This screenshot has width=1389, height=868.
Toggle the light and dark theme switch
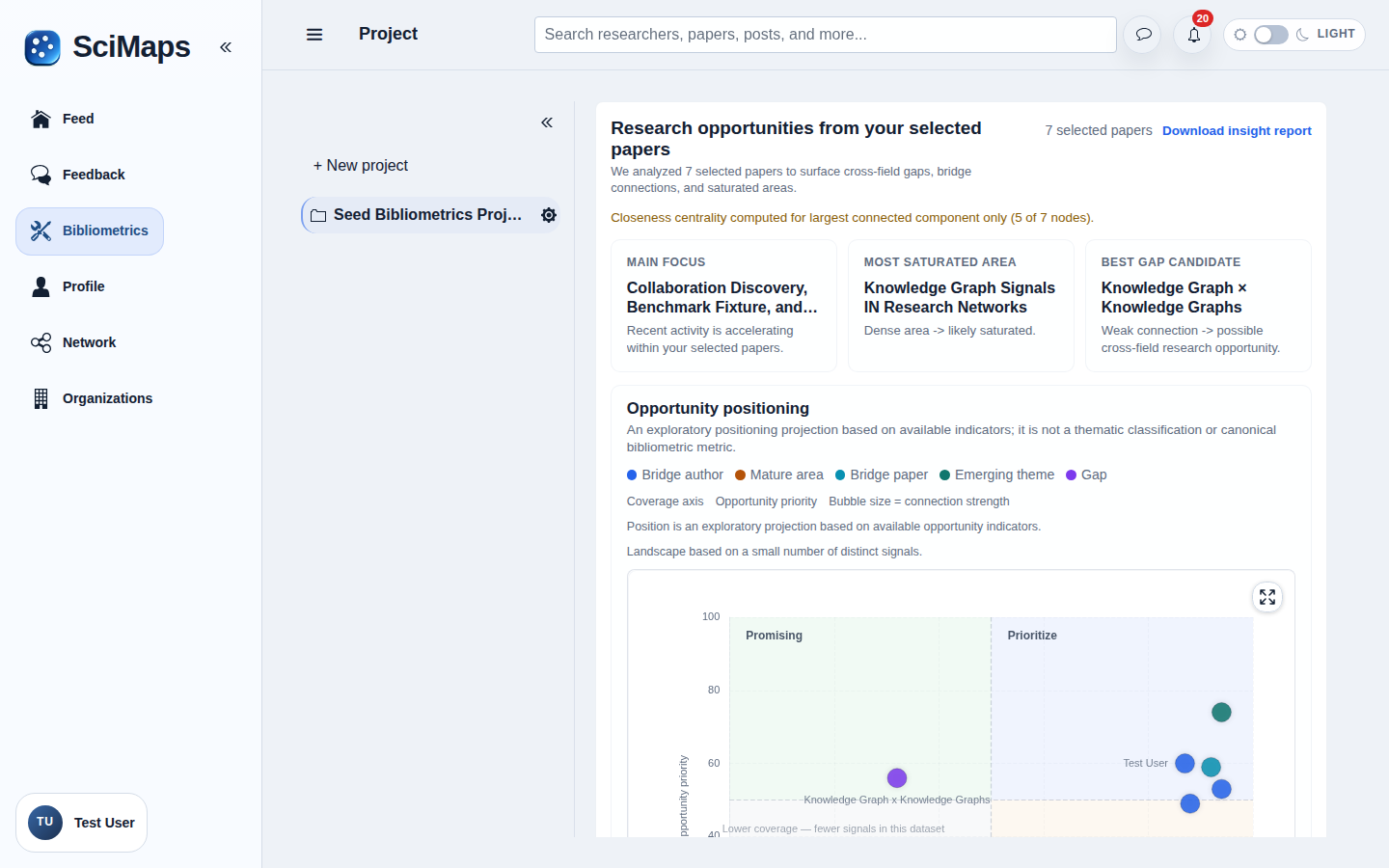point(1270,35)
